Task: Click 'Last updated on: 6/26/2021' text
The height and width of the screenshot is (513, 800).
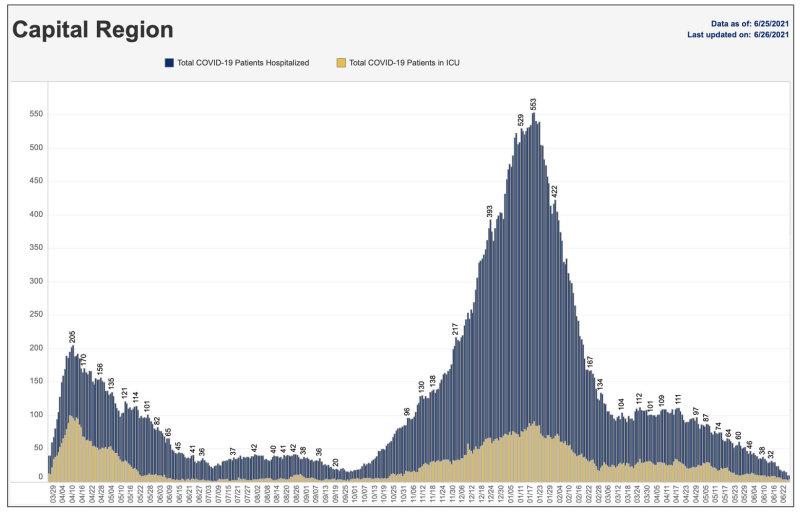Action: (x=738, y=35)
